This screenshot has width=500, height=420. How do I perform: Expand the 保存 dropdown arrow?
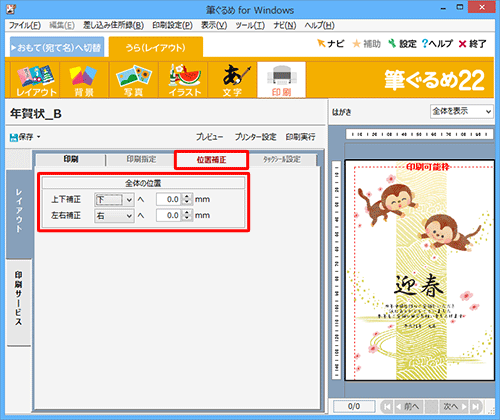coord(39,137)
